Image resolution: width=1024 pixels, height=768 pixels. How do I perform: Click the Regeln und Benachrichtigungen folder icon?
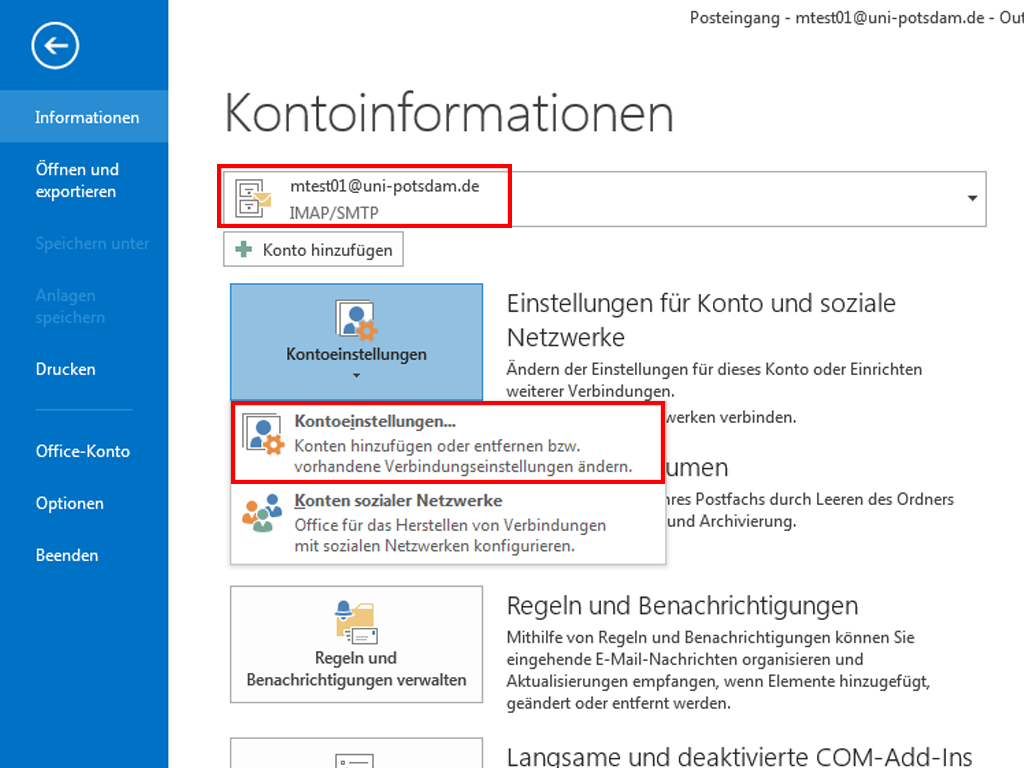pyautogui.click(x=356, y=621)
